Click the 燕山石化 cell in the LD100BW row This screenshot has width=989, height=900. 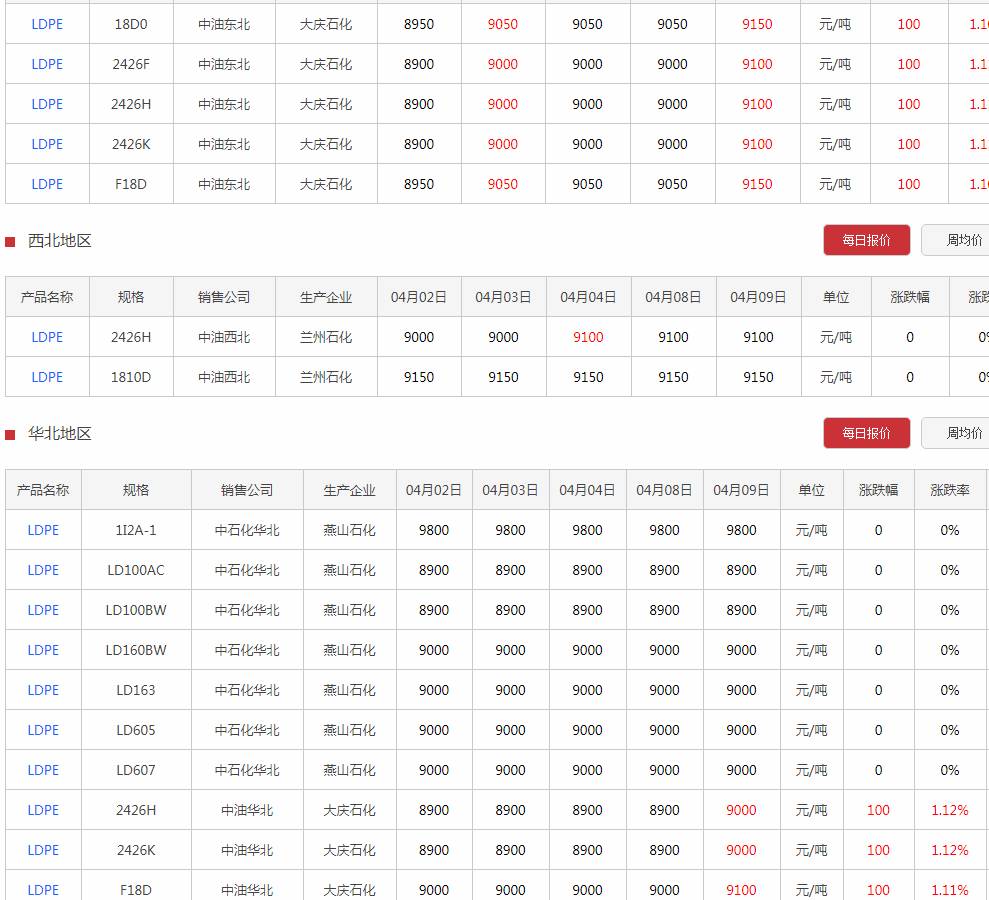click(x=349, y=610)
